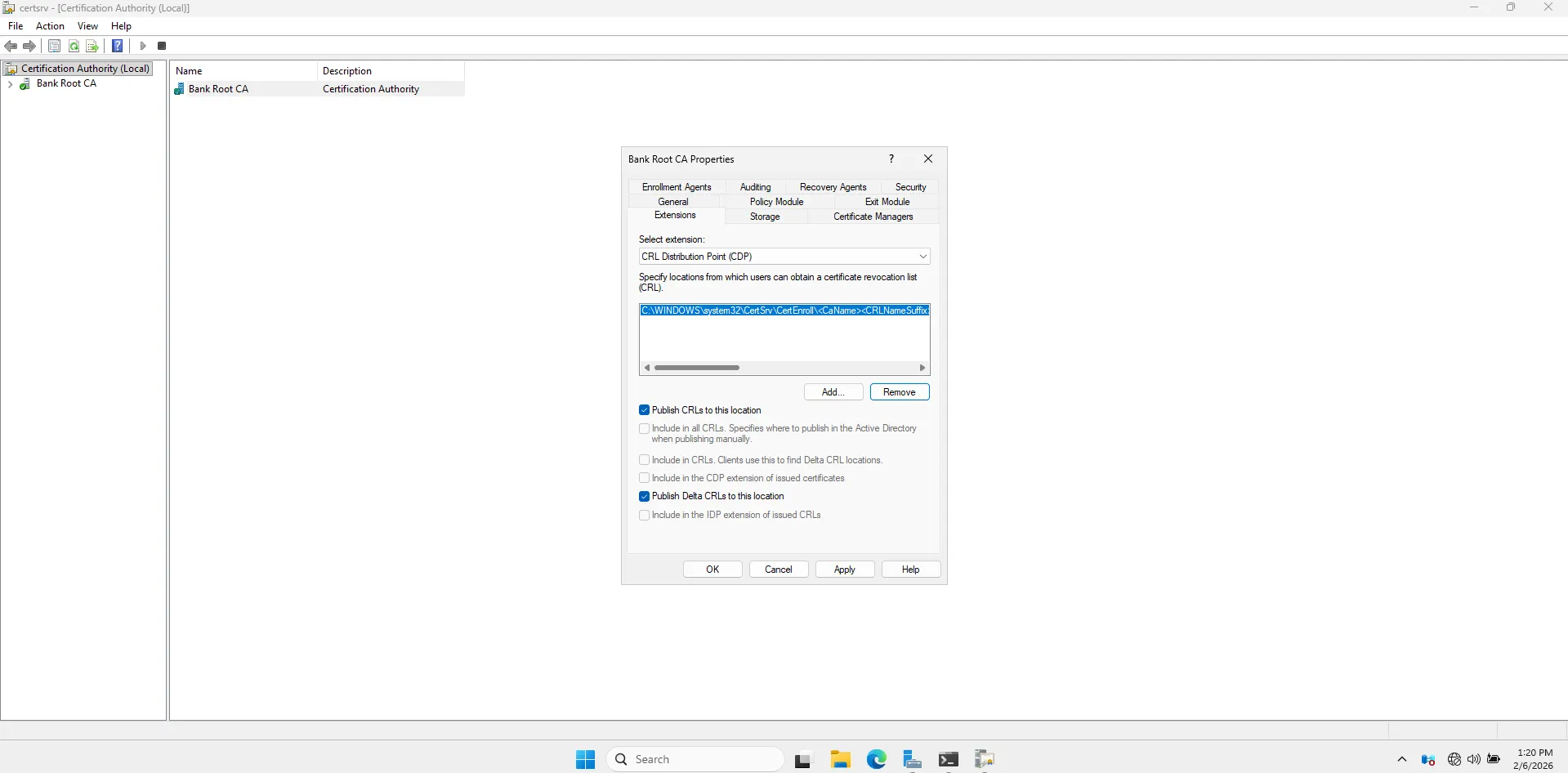This screenshot has height=773, width=1568.
Task: Click OK in Bank Root CA Properties
Action: (713, 570)
